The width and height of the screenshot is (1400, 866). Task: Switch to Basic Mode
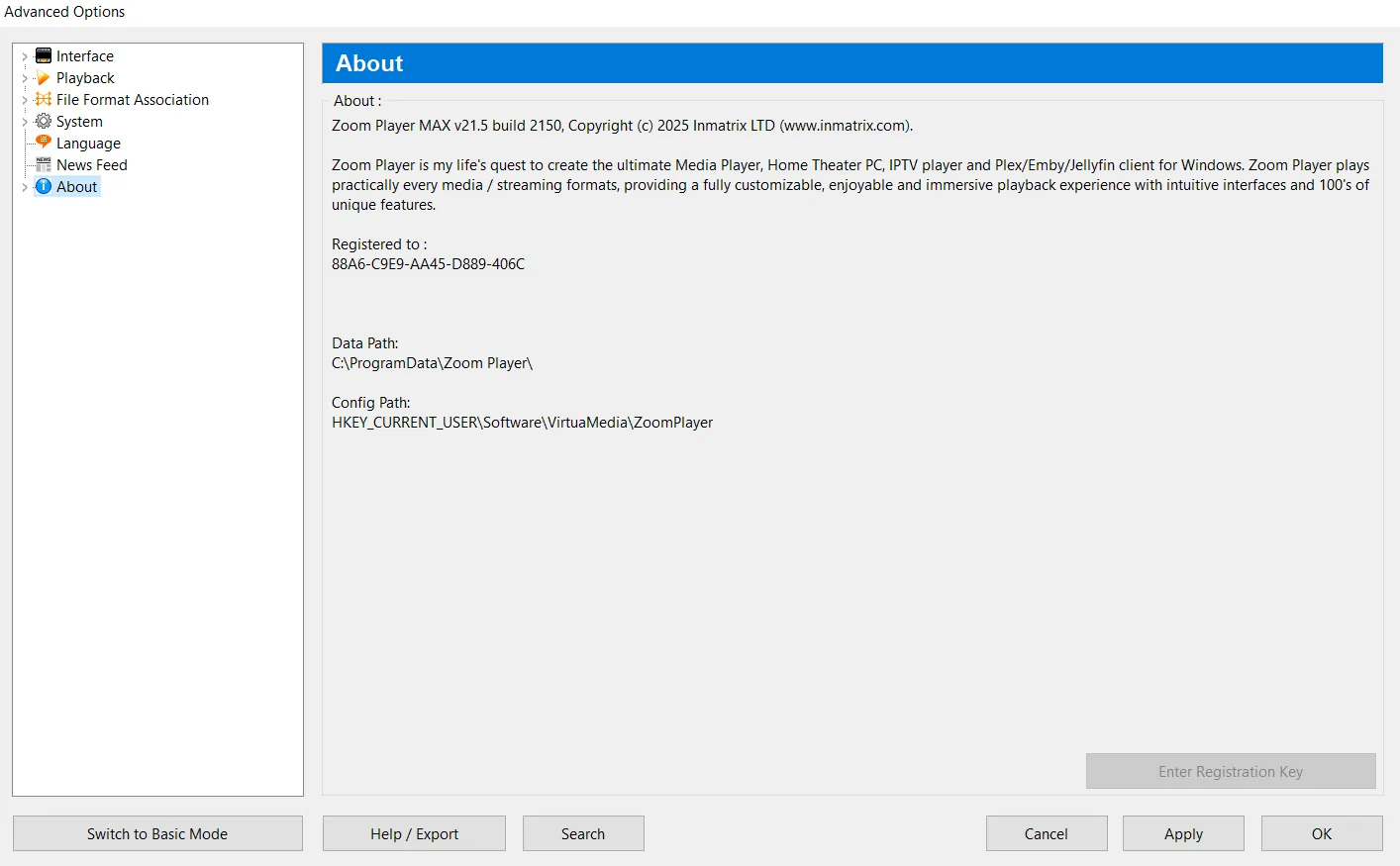pos(157,833)
